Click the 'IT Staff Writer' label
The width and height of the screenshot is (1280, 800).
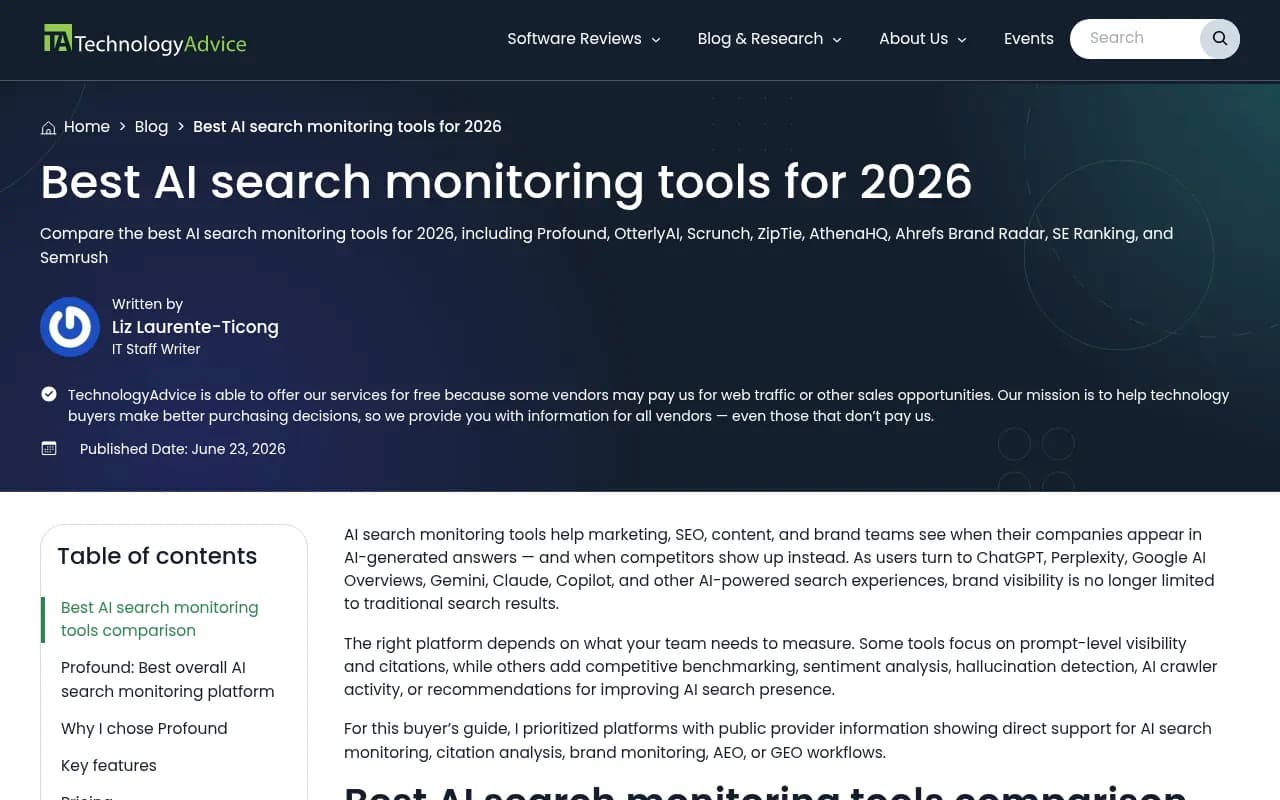tap(156, 349)
